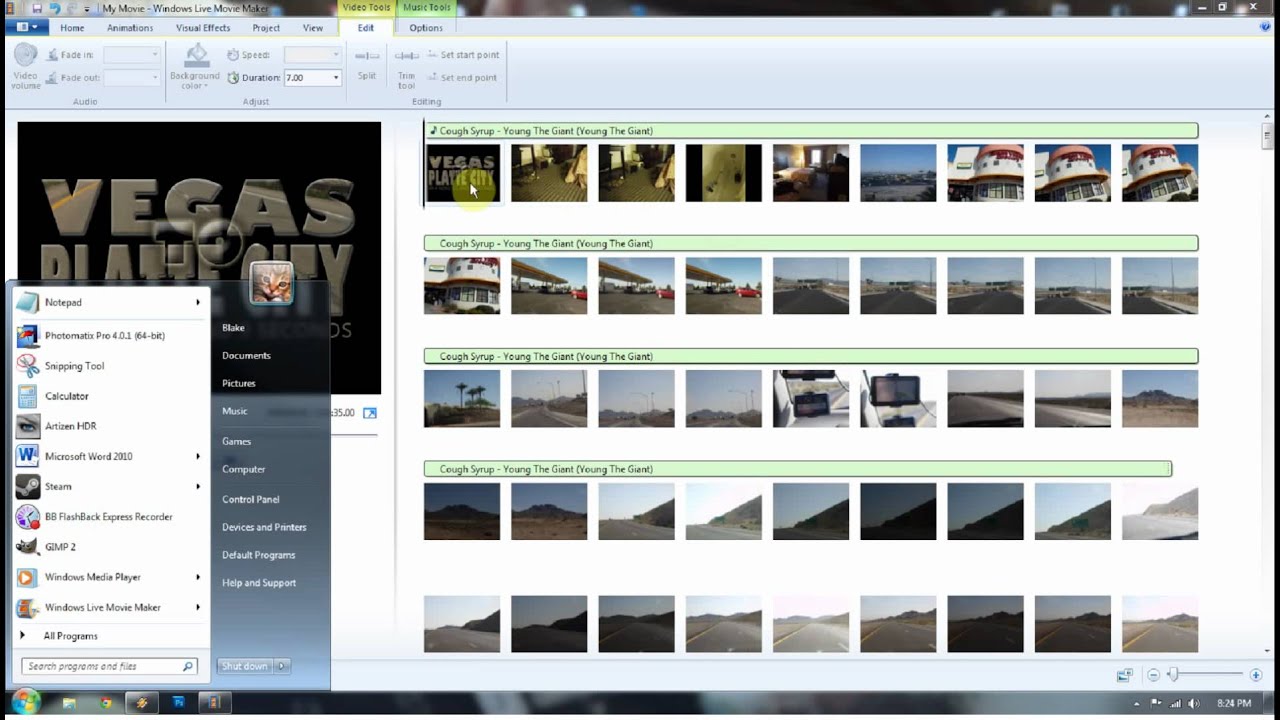Switch to the Home tab

[x=72, y=28]
